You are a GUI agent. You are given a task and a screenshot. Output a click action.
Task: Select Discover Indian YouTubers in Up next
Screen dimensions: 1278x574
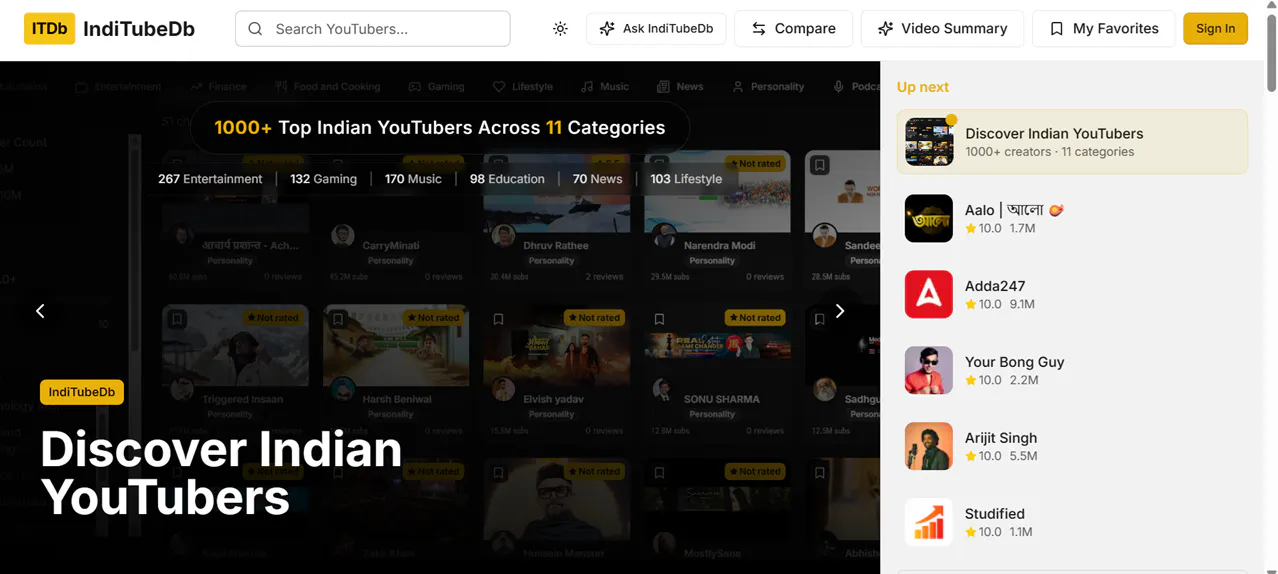pos(1072,142)
